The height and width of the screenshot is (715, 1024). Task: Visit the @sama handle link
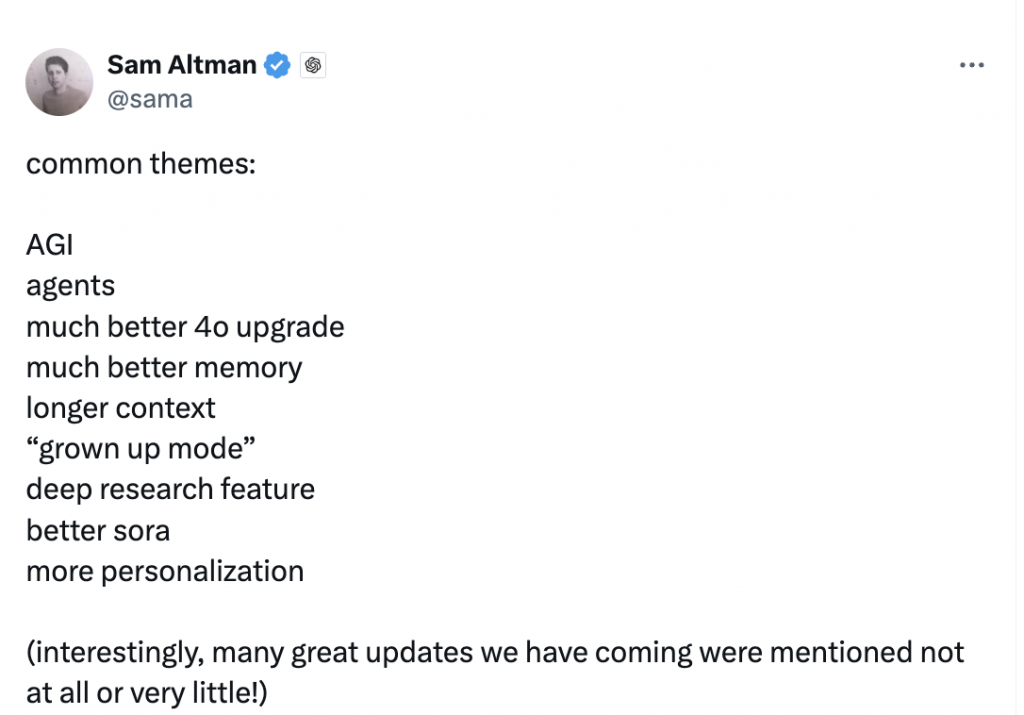coord(150,99)
